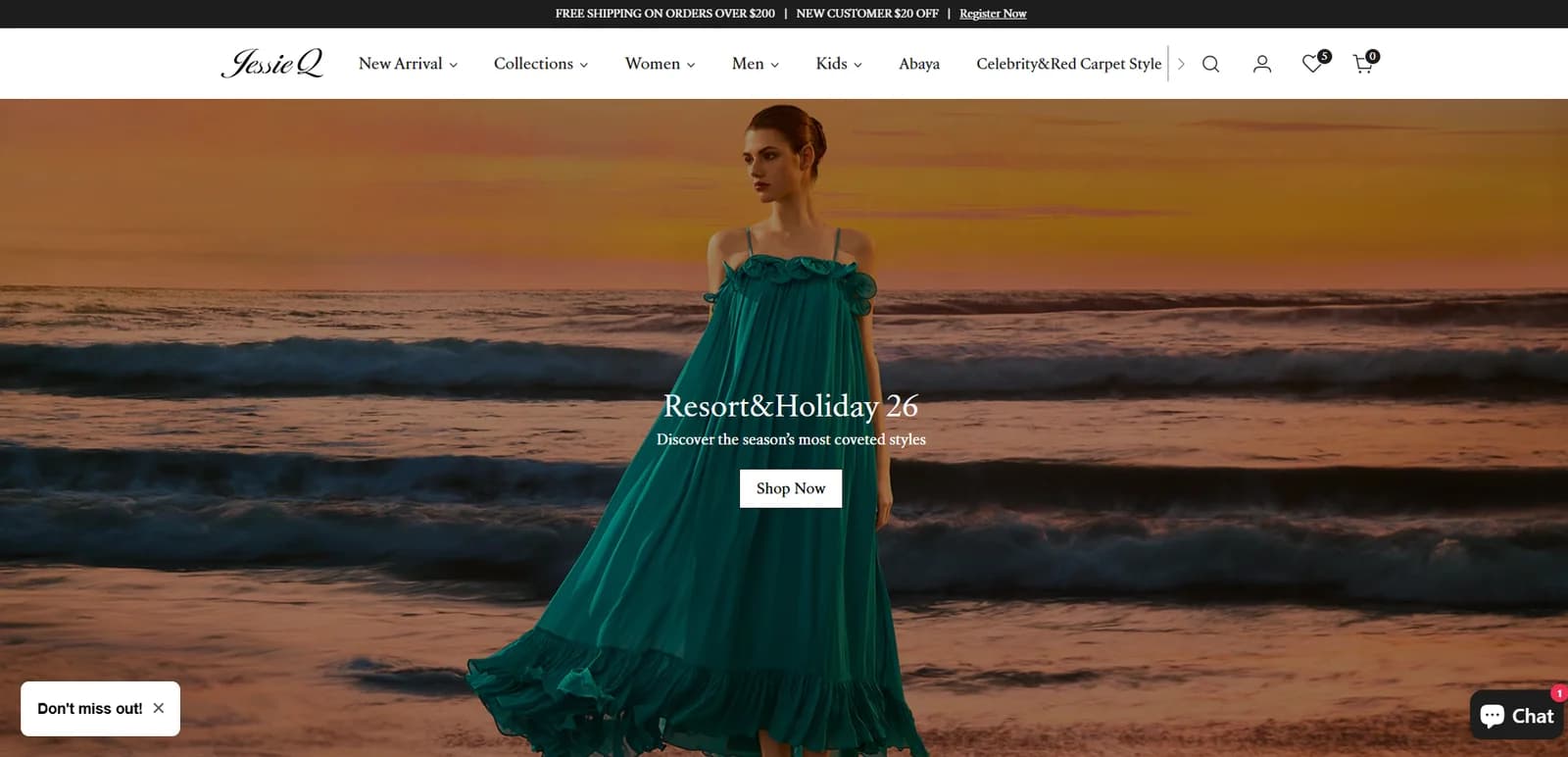
Task: Expand the Men dropdown menu
Action: pyautogui.click(x=756, y=64)
